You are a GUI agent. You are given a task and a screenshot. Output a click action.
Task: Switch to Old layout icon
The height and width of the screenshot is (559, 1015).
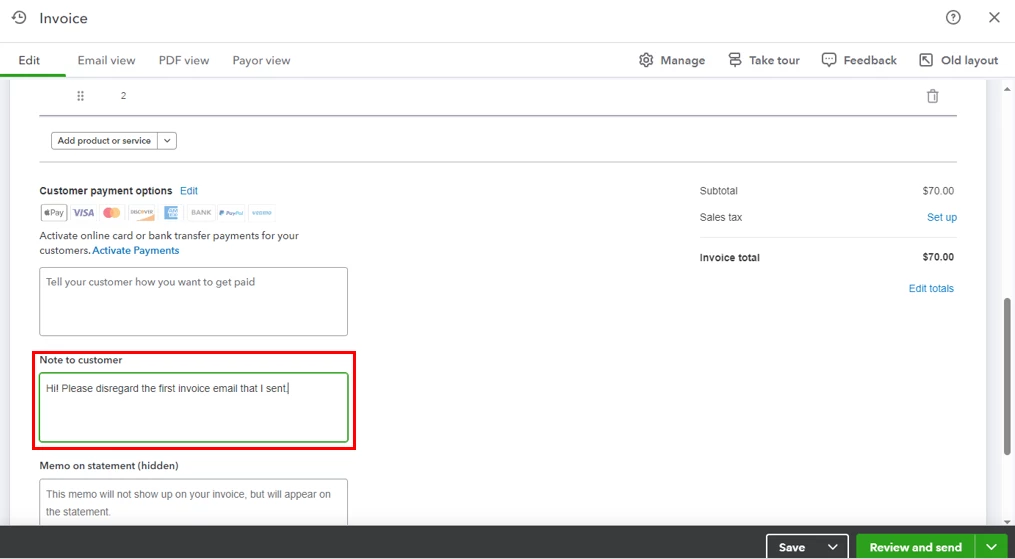coord(926,60)
